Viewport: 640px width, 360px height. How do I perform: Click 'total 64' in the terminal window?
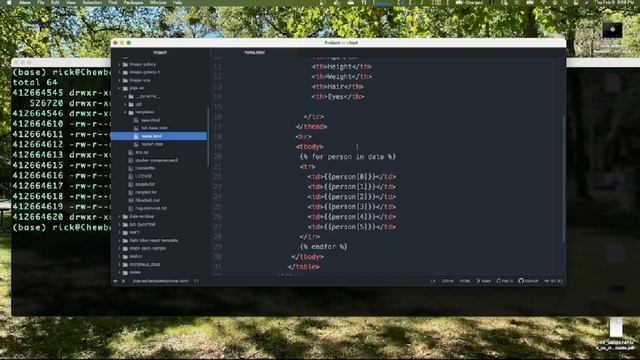point(35,82)
